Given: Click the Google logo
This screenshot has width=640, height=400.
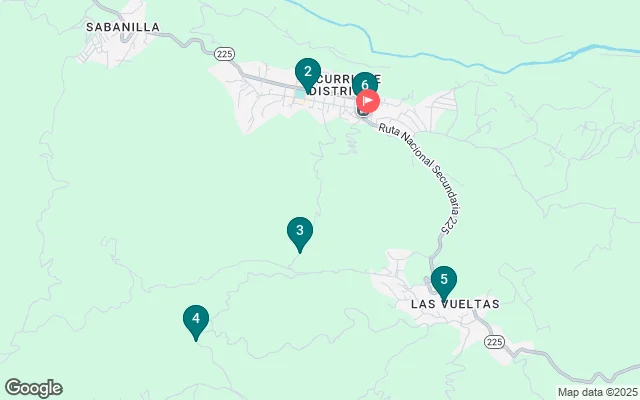Looking at the screenshot, I should point(34,388).
